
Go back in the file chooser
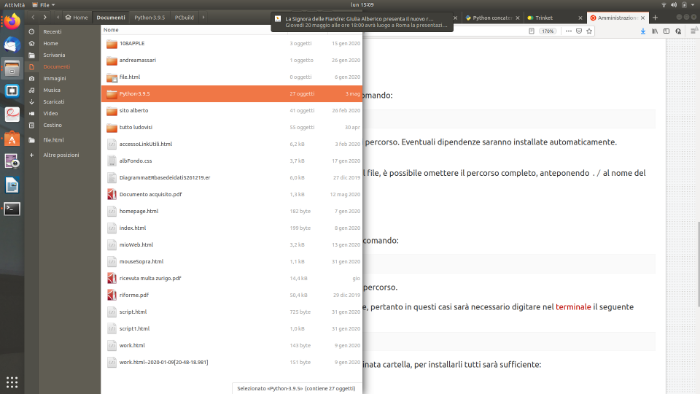[x=33, y=17]
